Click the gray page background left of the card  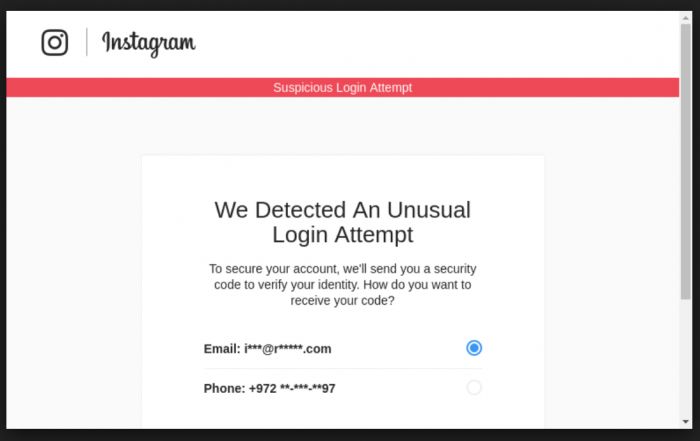coord(74,268)
